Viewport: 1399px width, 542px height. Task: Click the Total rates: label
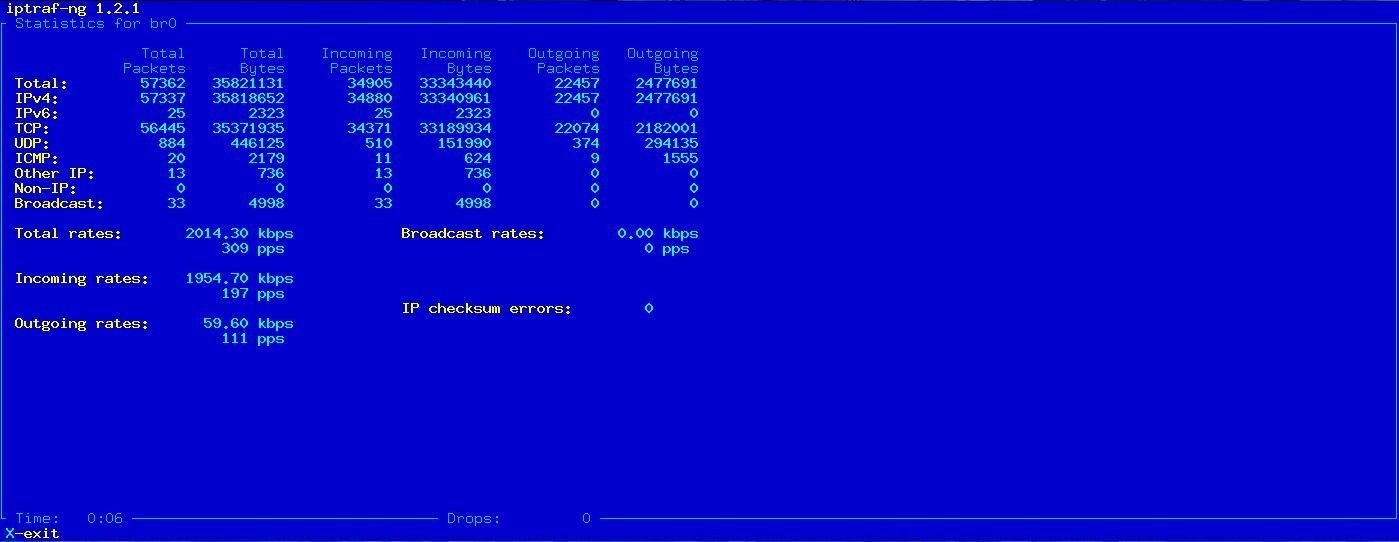tap(68, 233)
